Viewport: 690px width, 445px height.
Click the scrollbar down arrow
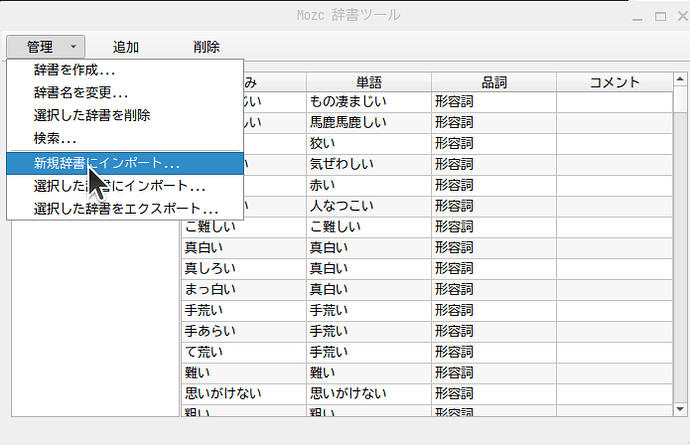click(x=680, y=409)
